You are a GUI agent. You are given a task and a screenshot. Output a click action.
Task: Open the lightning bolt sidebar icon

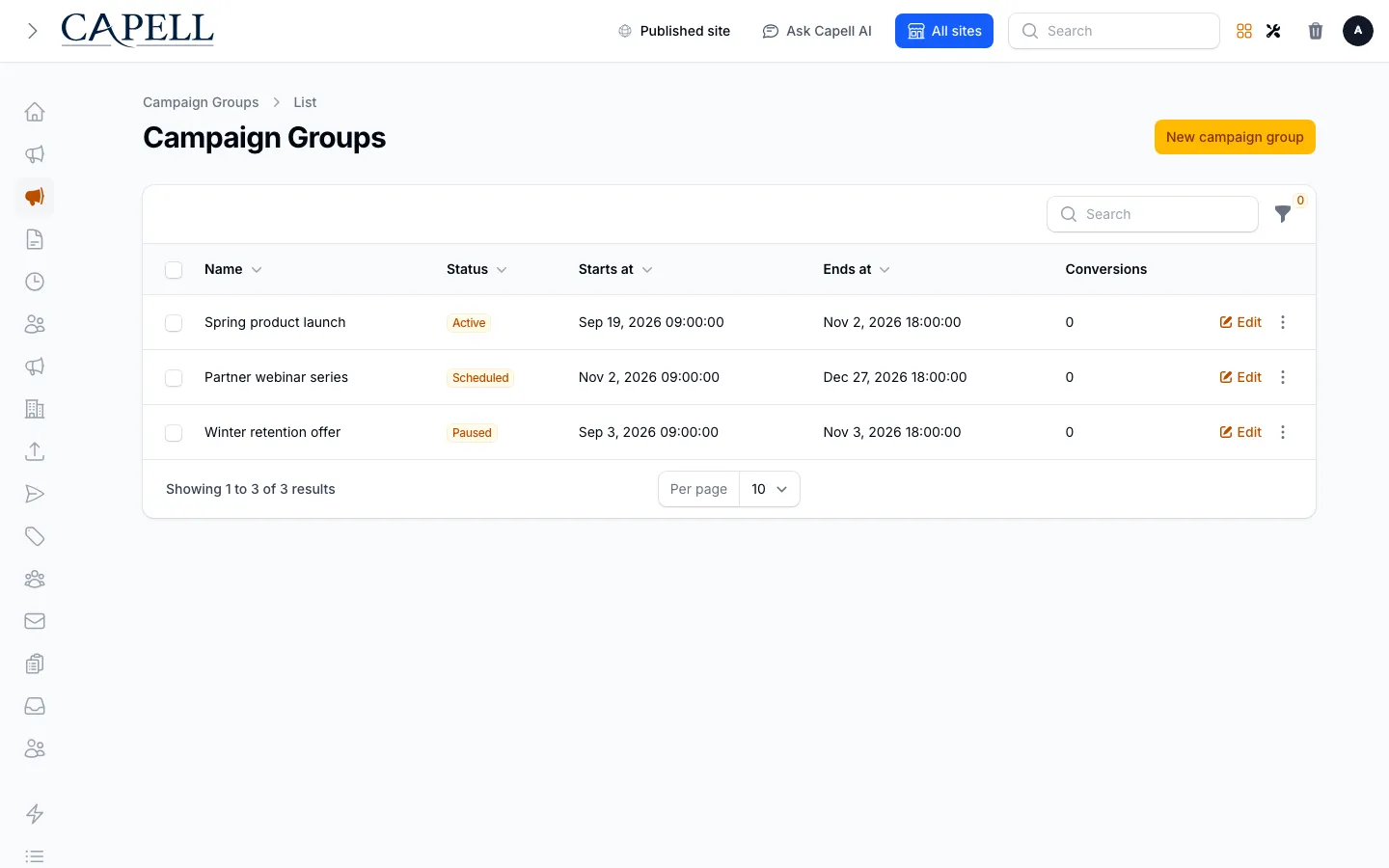point(35,814)
